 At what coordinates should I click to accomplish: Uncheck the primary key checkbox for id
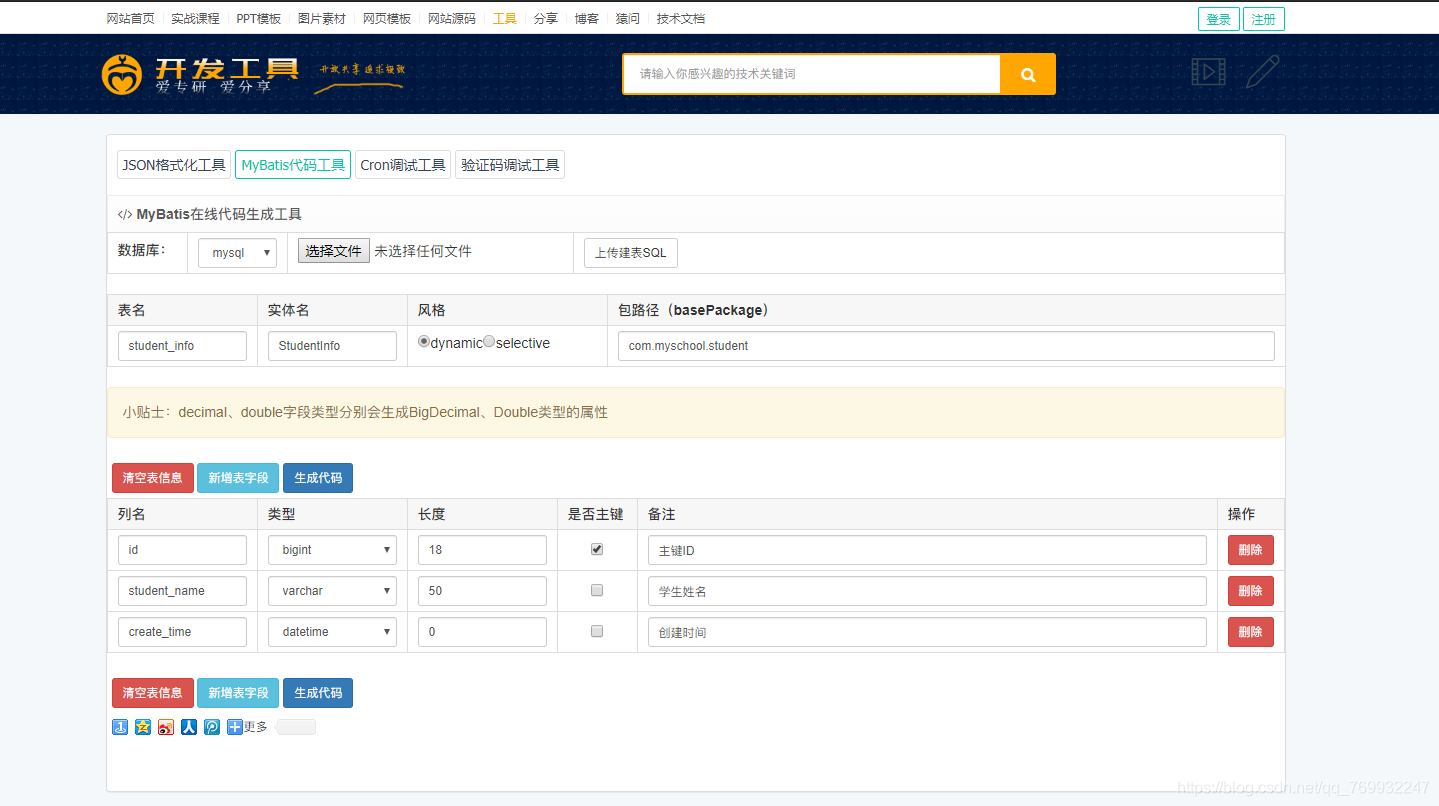596,548
